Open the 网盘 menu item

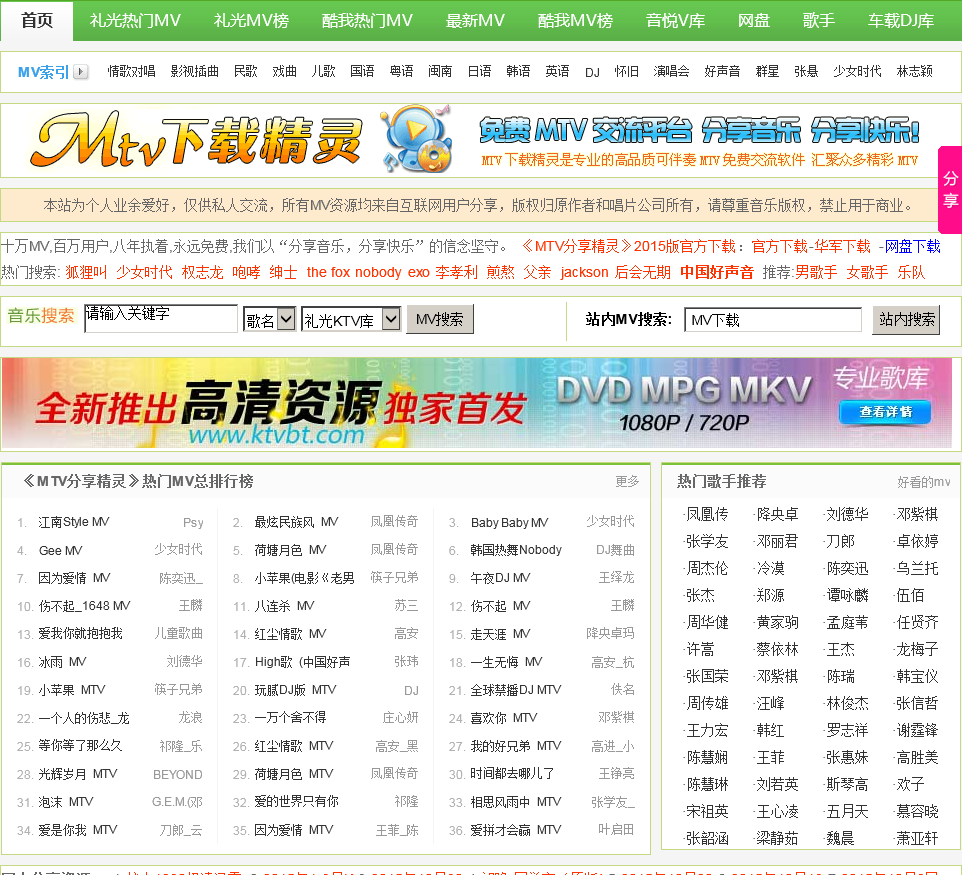(x=753, y=20)
